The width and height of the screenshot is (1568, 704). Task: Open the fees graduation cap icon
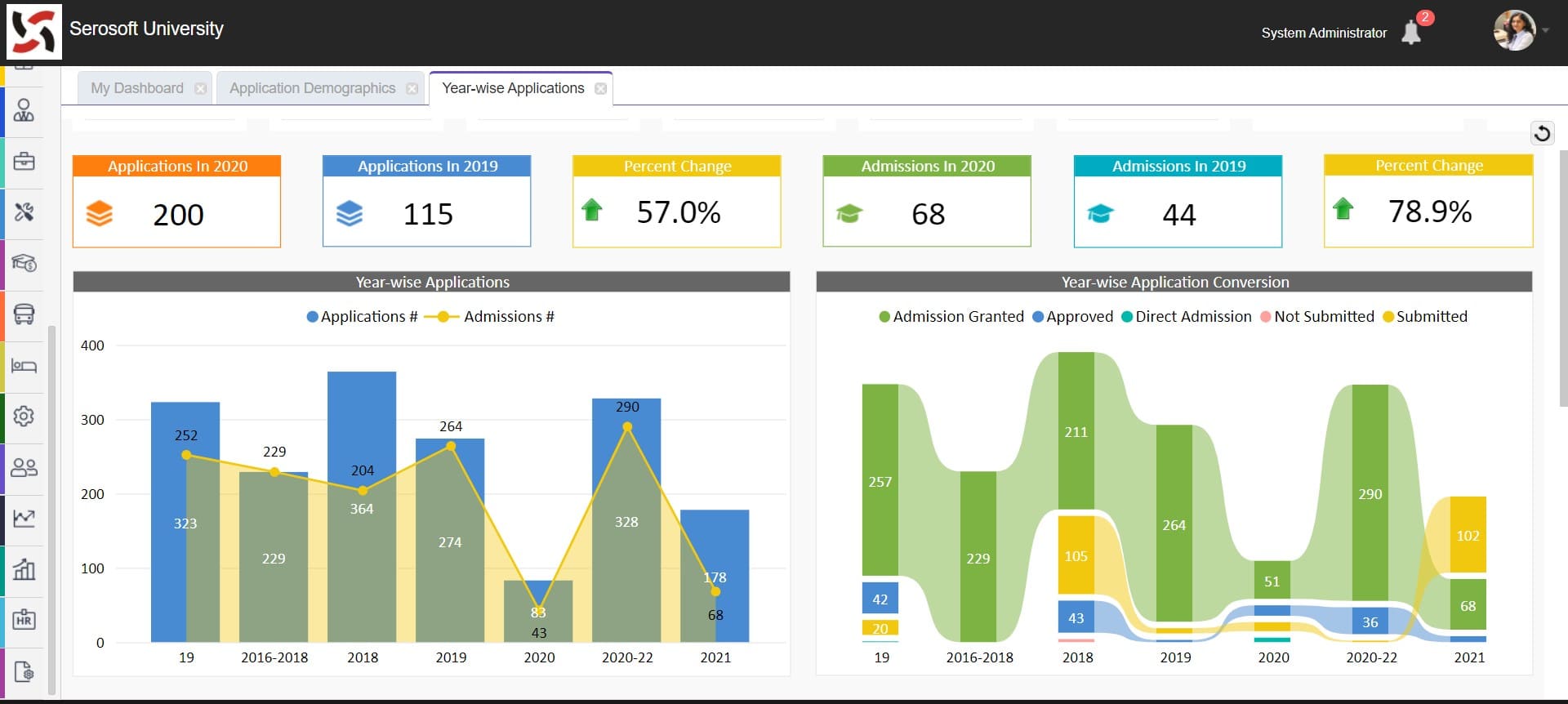(x=24, y=263)
